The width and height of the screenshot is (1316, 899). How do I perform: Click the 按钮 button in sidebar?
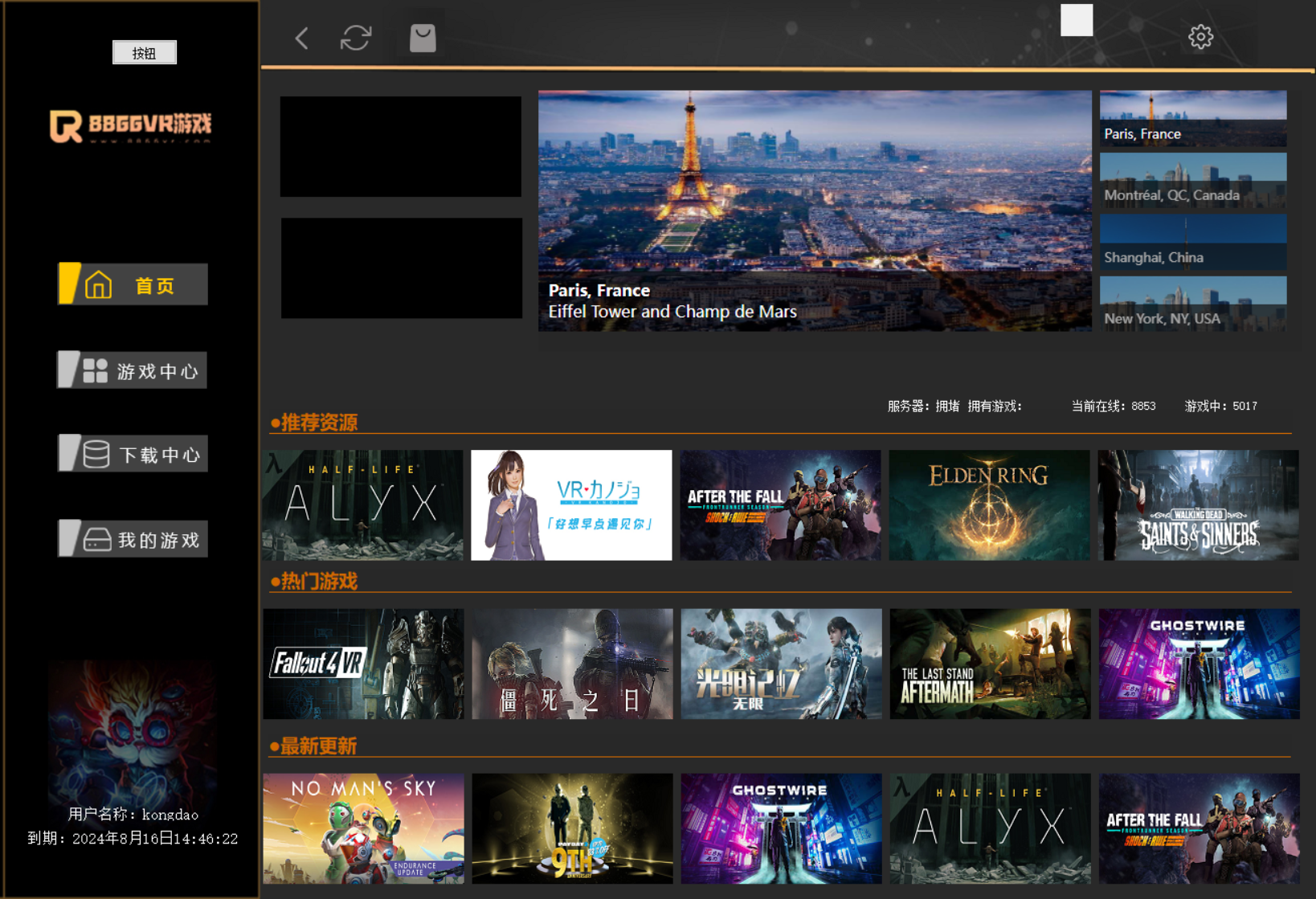click(145, 53)
